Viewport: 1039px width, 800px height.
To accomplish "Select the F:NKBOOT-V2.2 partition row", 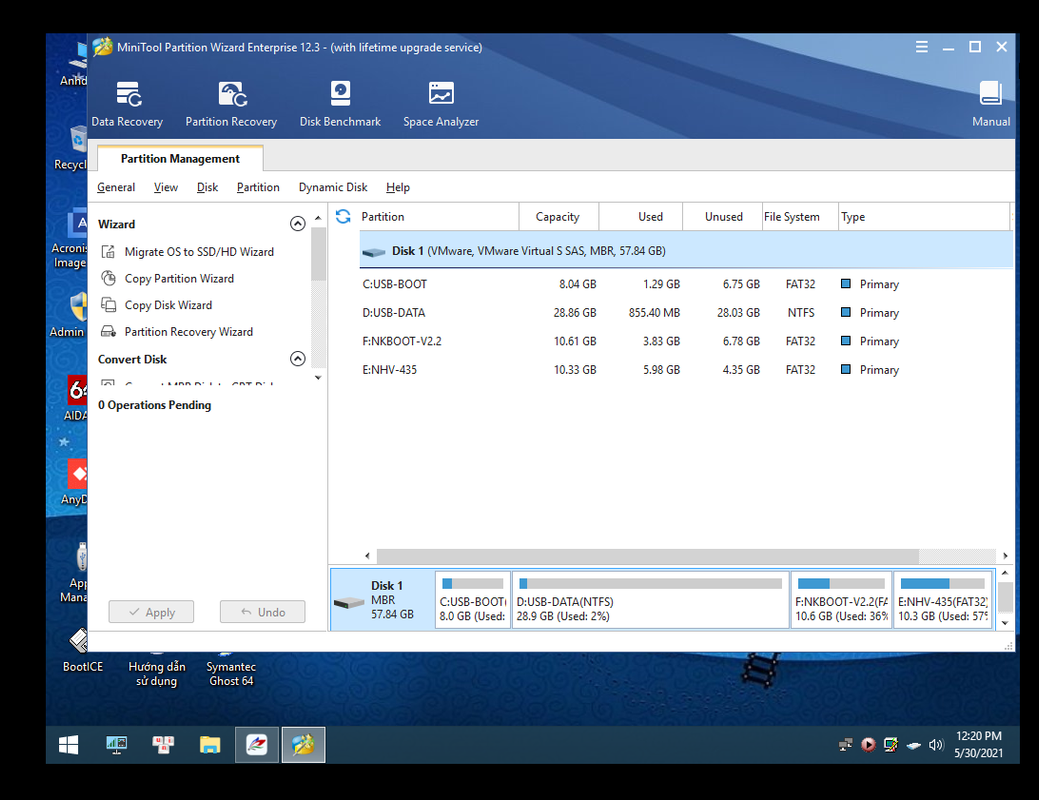I will (x=686, y=341).
